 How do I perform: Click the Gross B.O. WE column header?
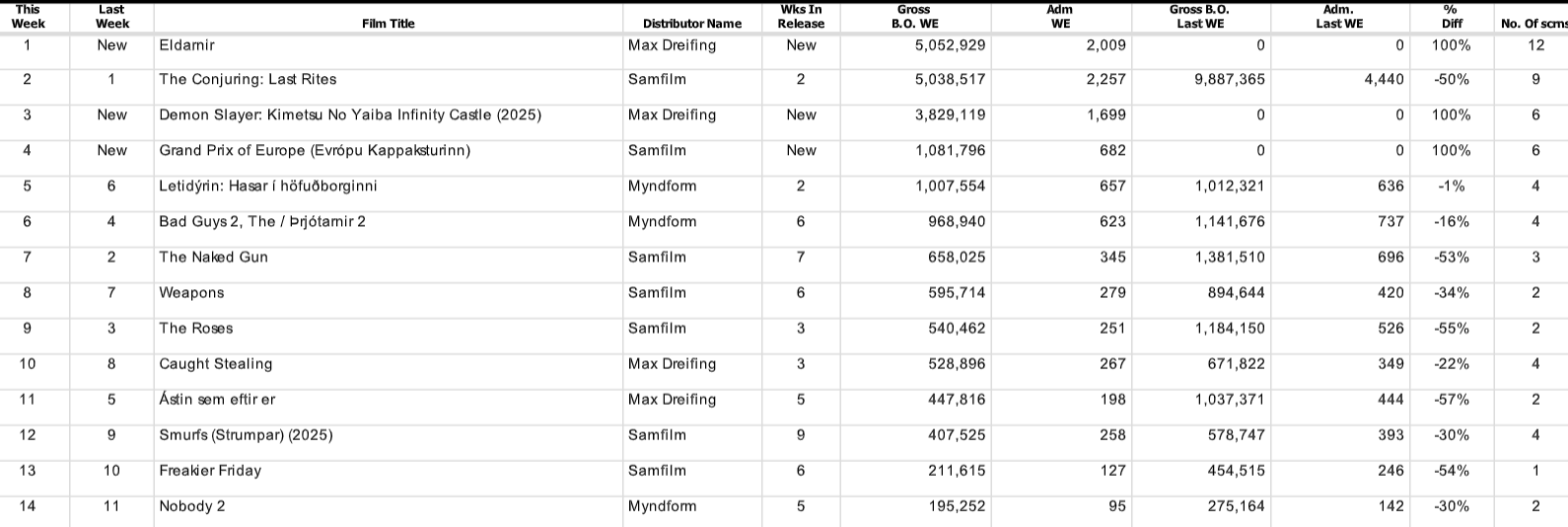tap(914, 17)
